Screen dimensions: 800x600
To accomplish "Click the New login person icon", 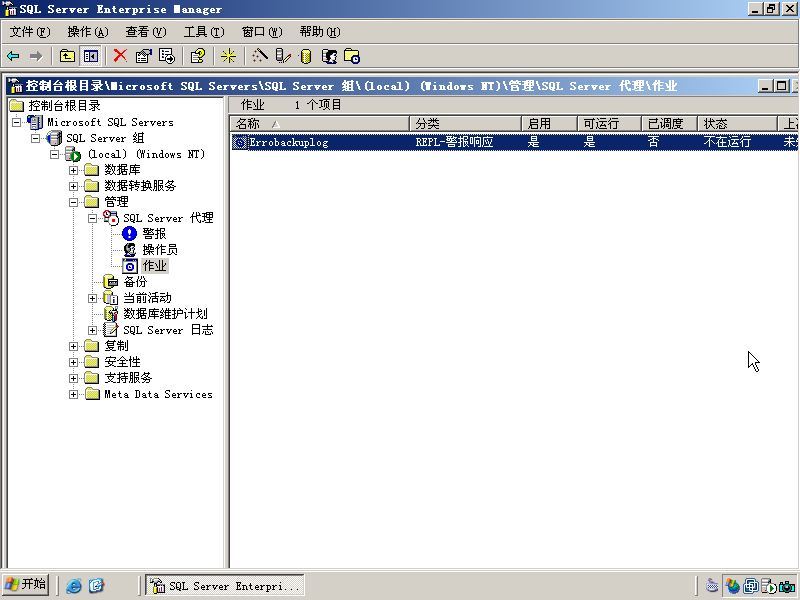I will pos(330,56).
